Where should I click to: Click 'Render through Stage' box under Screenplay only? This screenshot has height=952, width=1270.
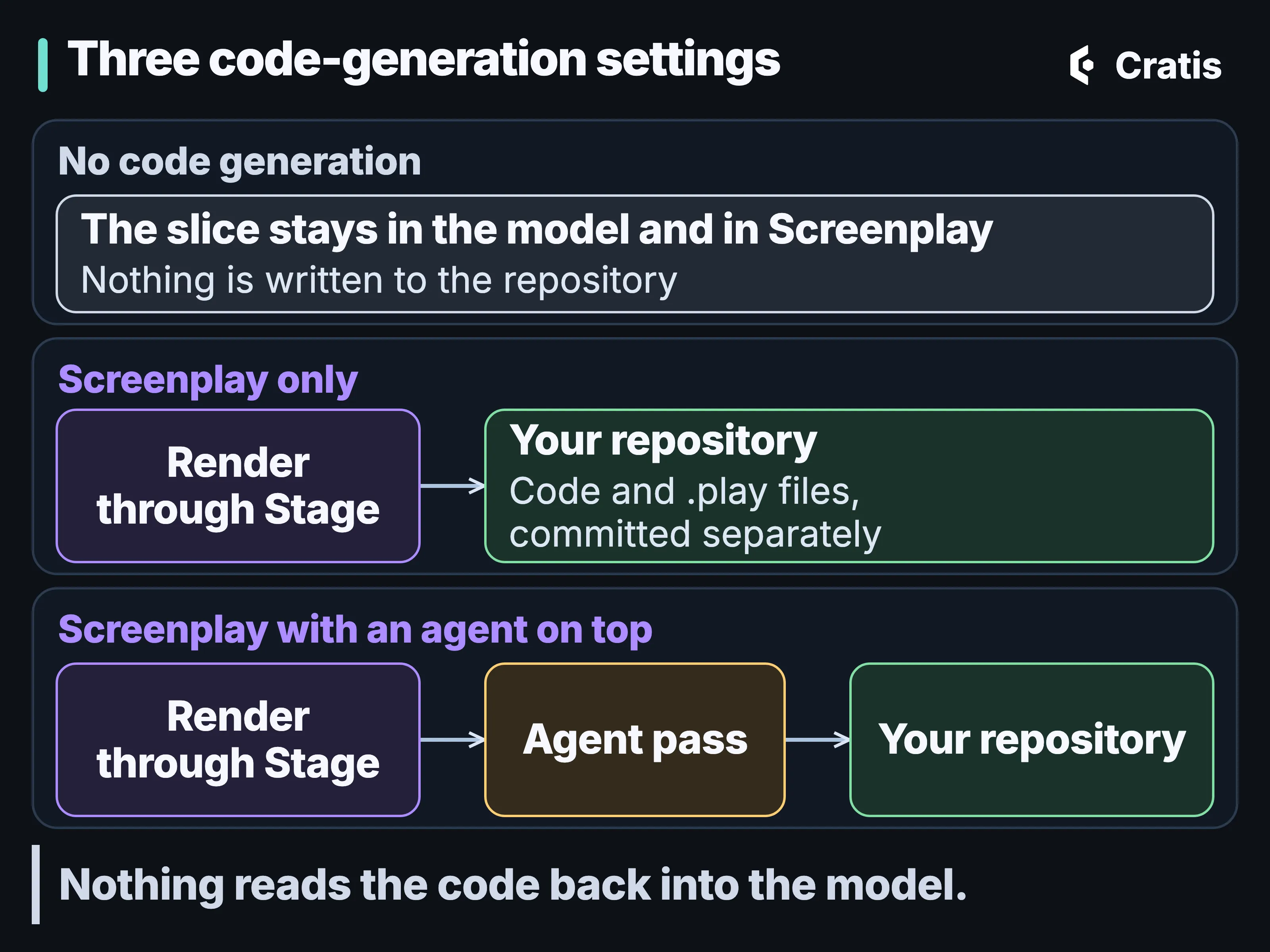click(x=238, y=486)
